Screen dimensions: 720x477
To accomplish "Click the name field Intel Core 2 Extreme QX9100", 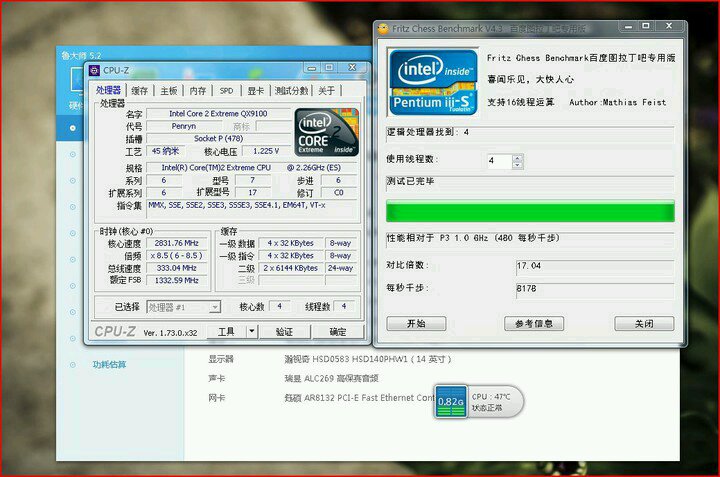I will [x=218, y=113].
